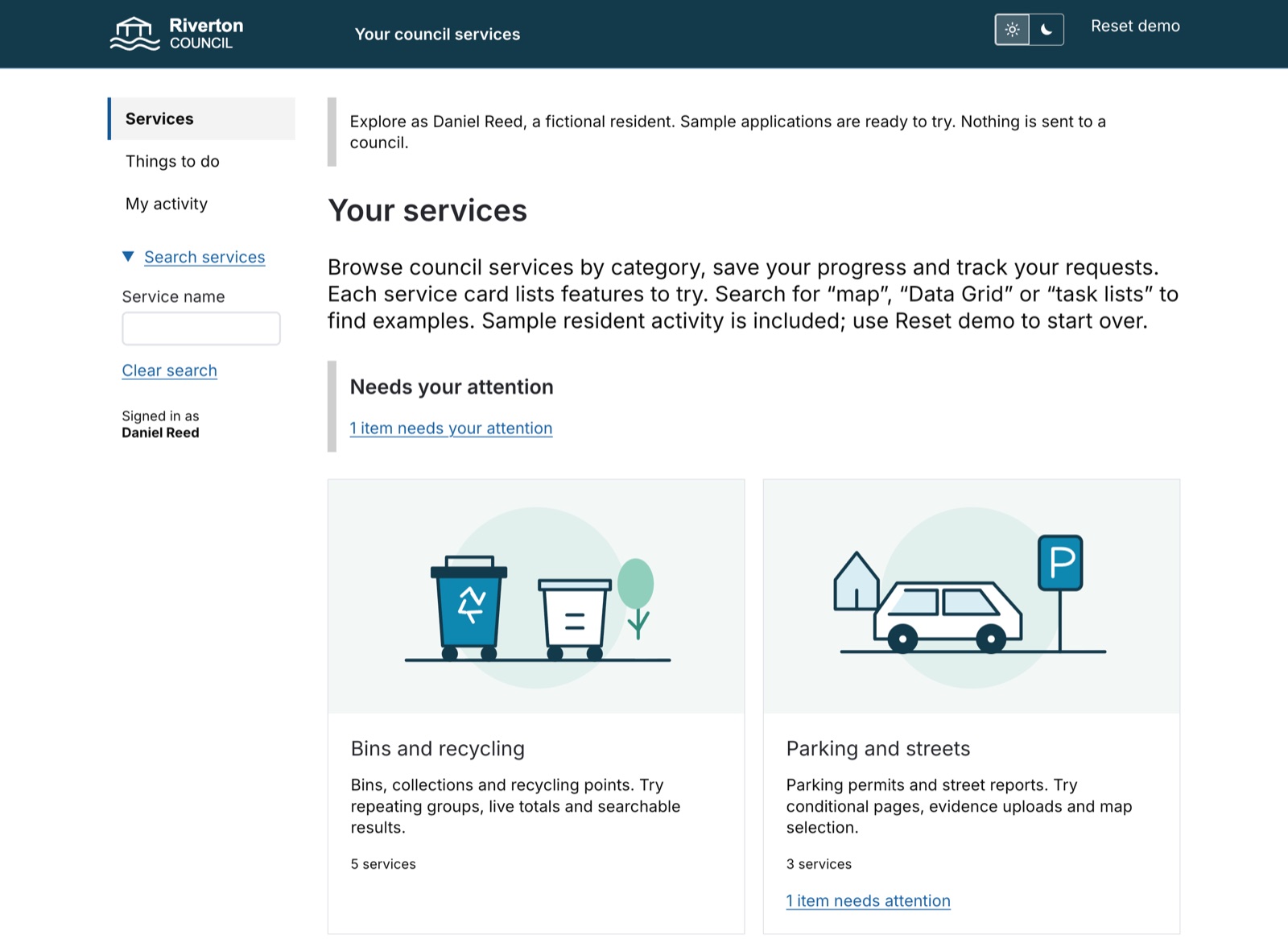Click the Daniel Reed signed-in name

(160, 432)
